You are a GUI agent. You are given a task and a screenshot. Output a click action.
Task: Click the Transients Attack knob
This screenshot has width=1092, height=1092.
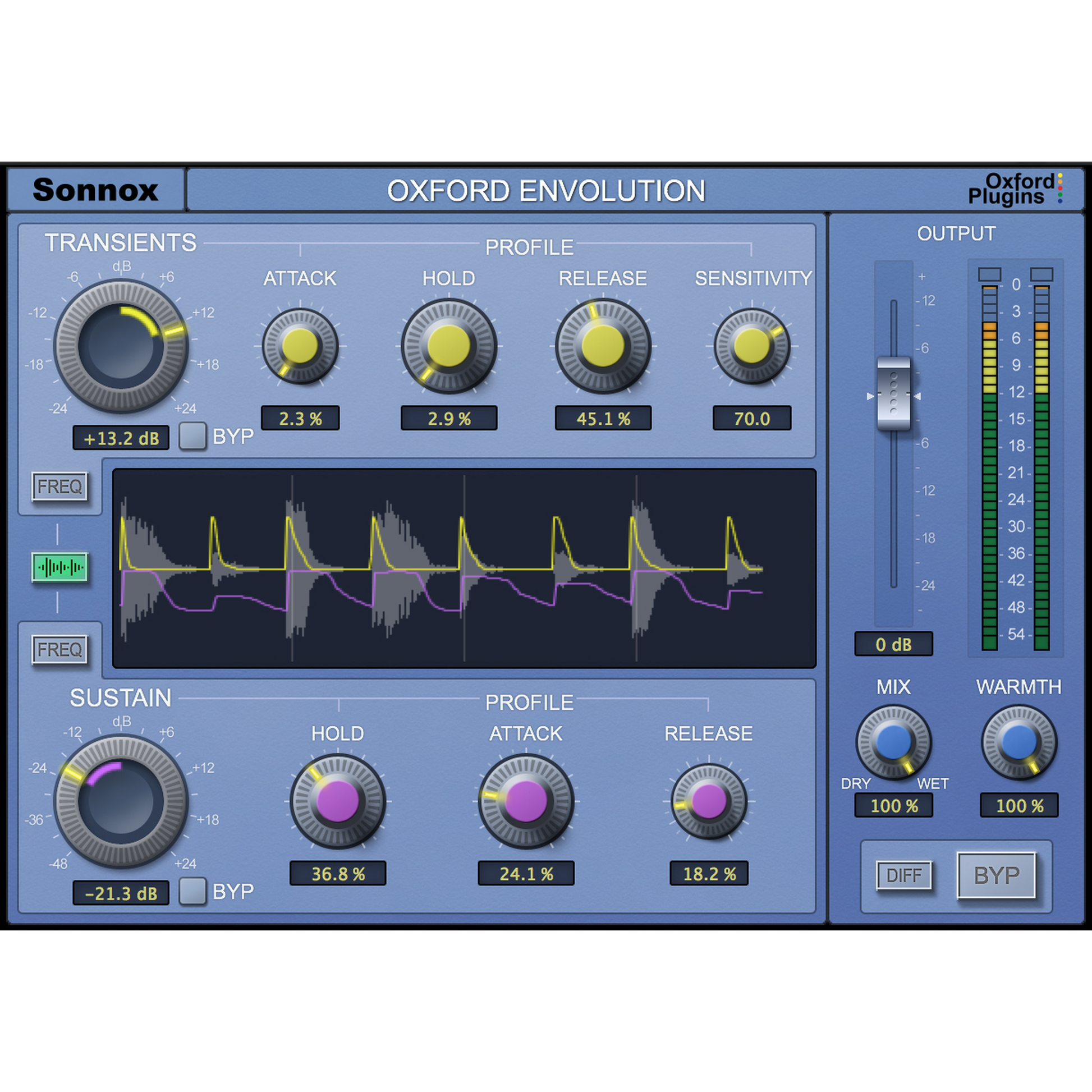pos(300,345)
